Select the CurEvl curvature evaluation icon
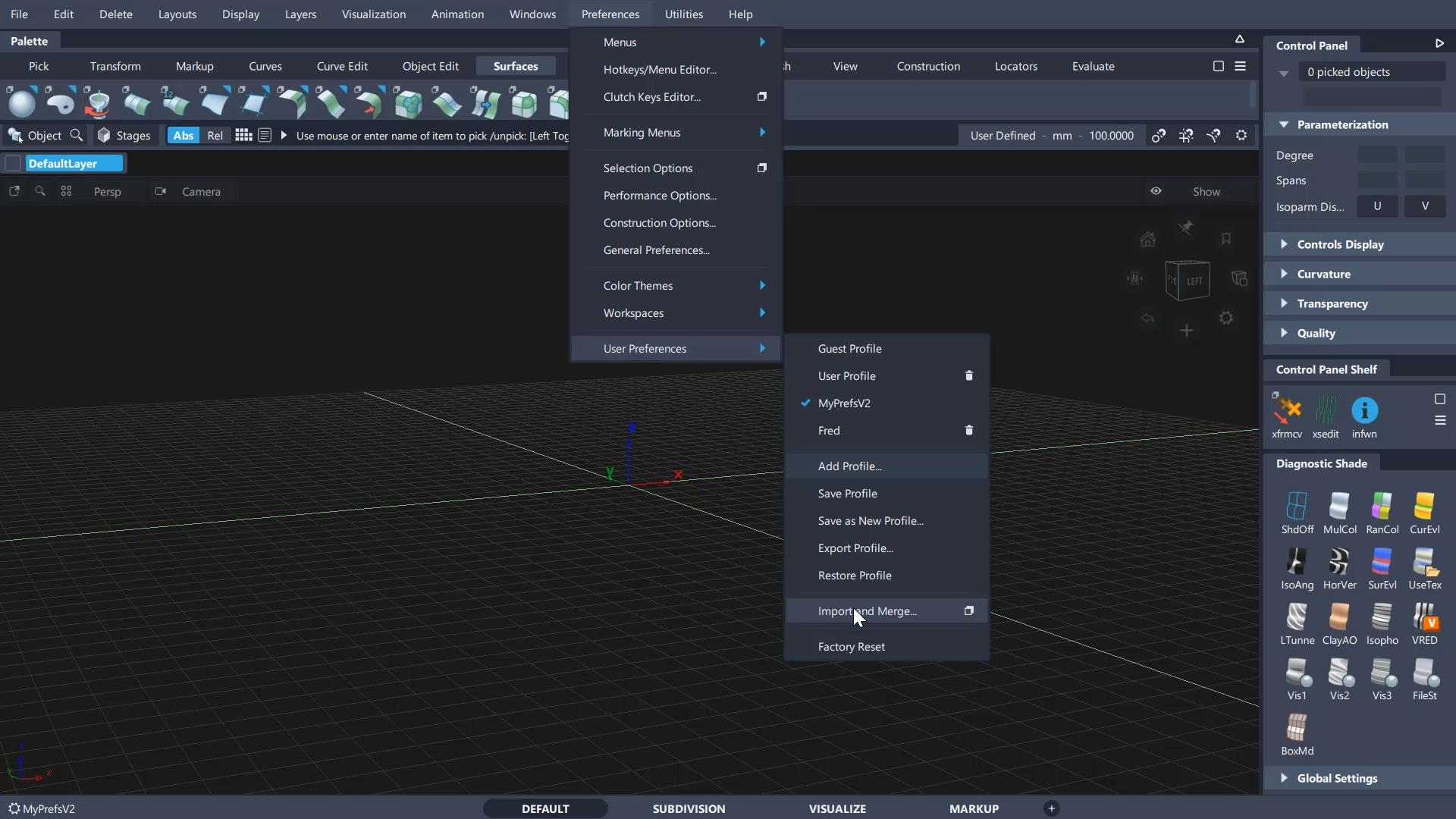This screenshot has height=819, width=1456. pos(1424,507)
